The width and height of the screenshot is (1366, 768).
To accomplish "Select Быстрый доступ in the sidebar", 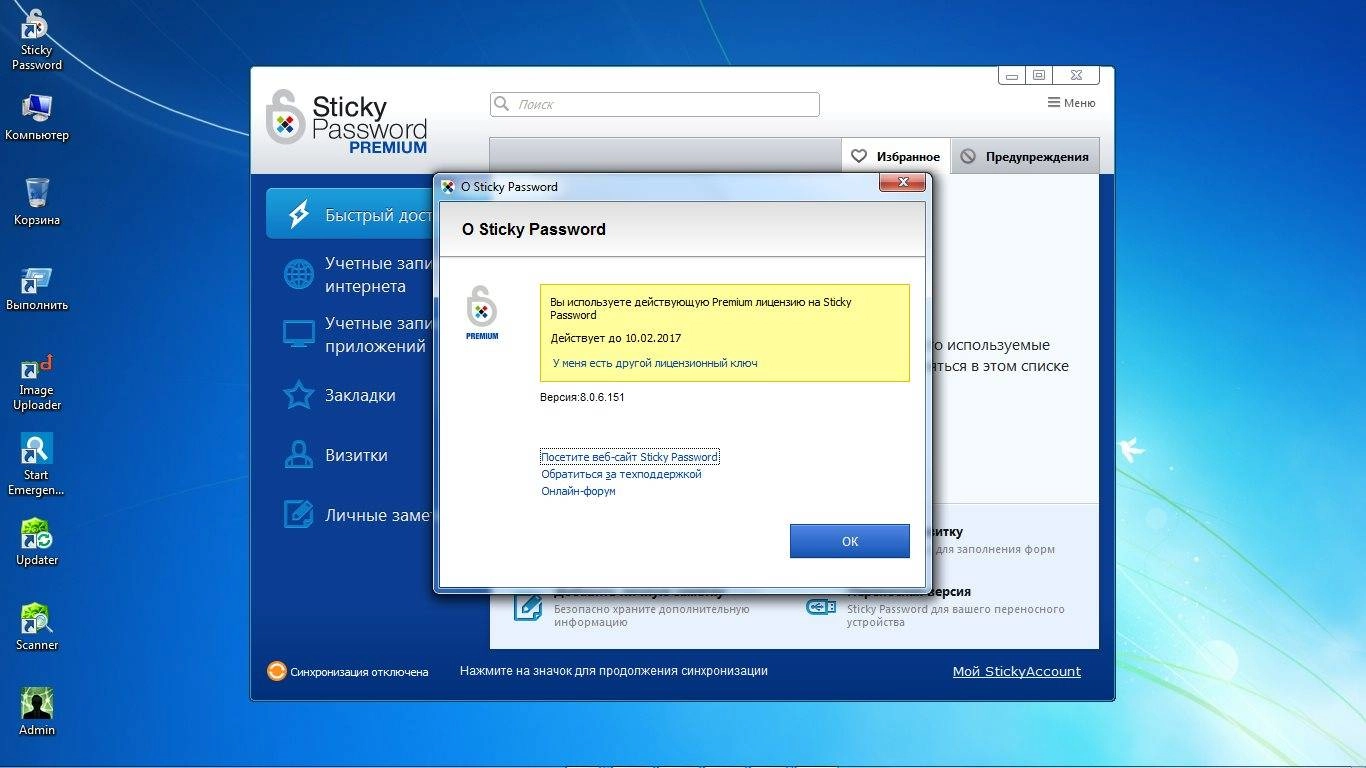I will (350, 214).
